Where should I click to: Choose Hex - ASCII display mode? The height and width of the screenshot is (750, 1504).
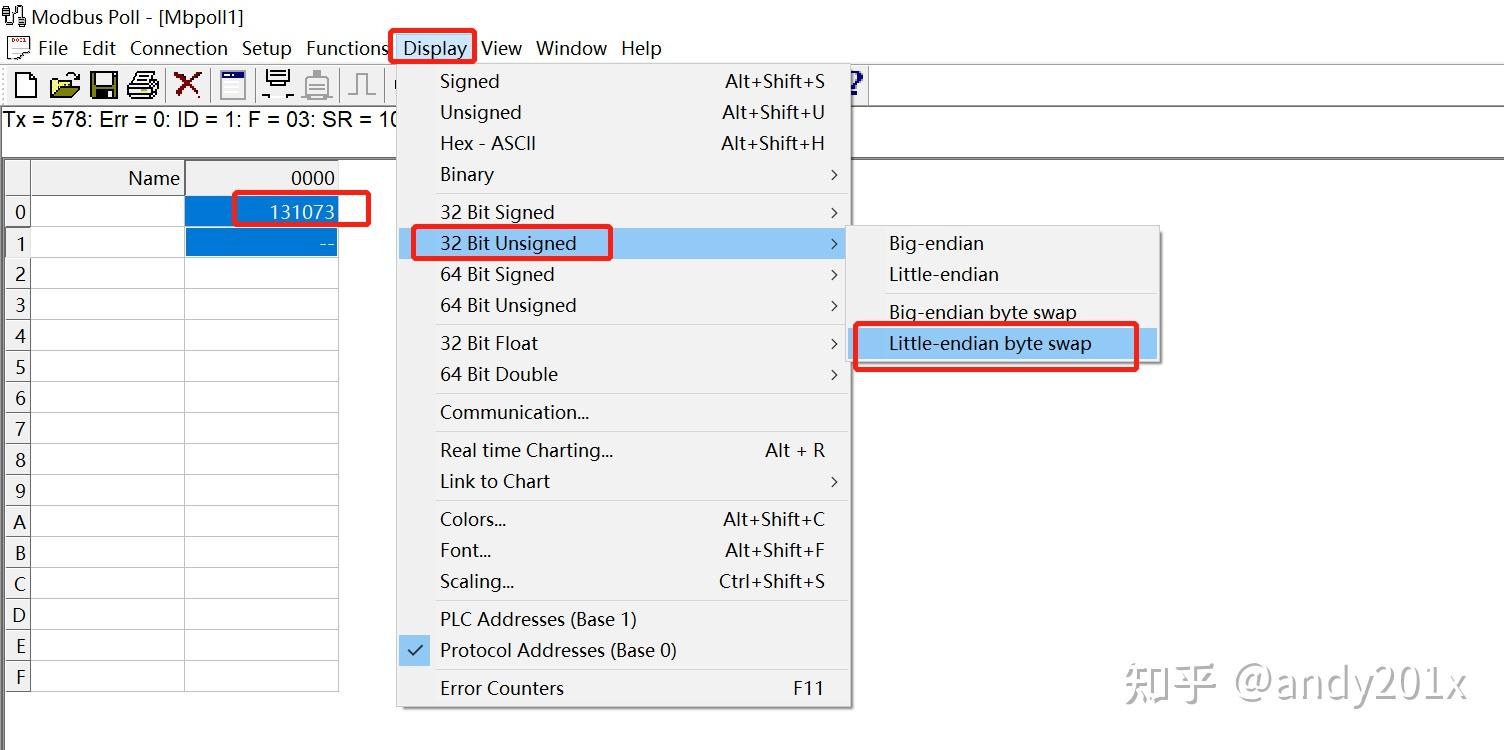click(488, 144)
